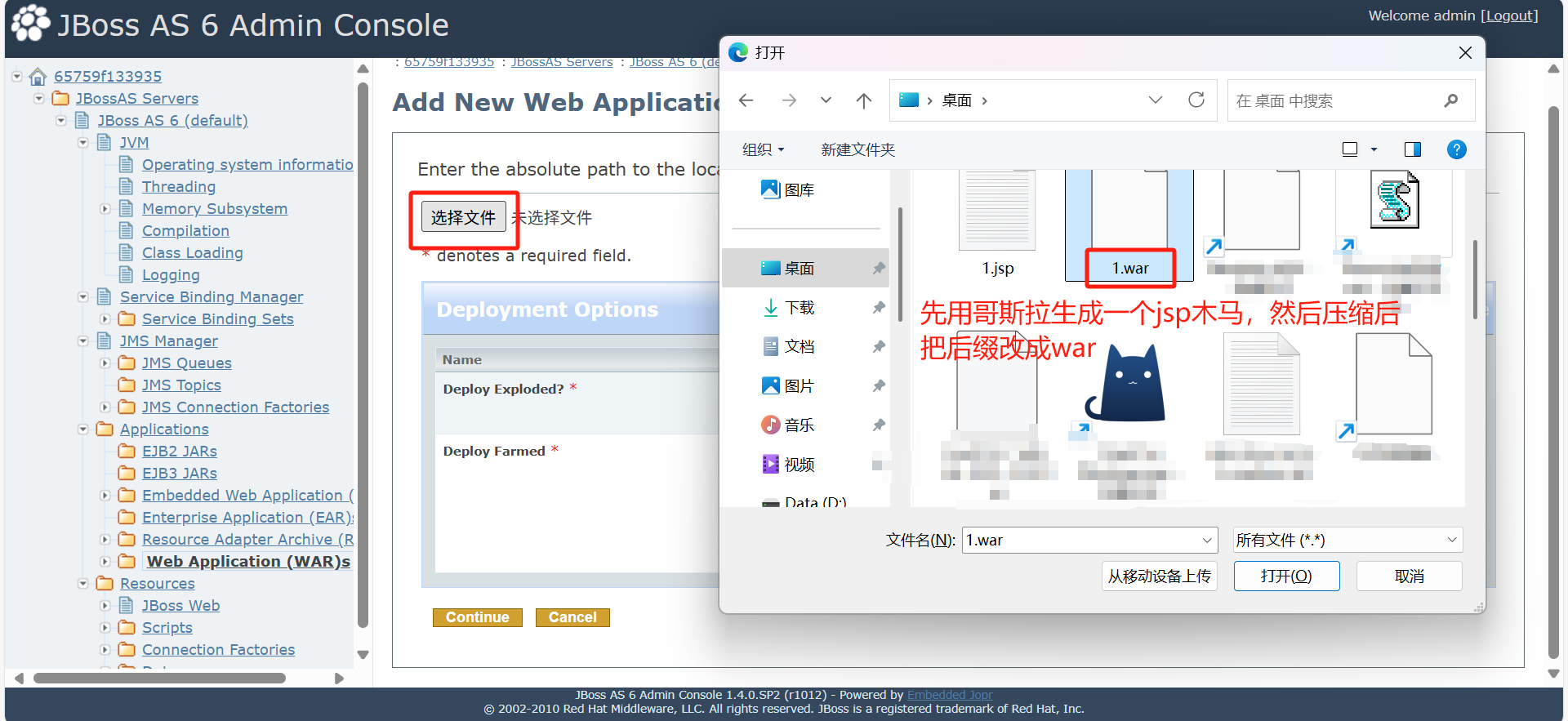Screen dimensions: 1568x721
Task: Select the 桌面 breadcrumb in address bar
Action: click(956, 100)
